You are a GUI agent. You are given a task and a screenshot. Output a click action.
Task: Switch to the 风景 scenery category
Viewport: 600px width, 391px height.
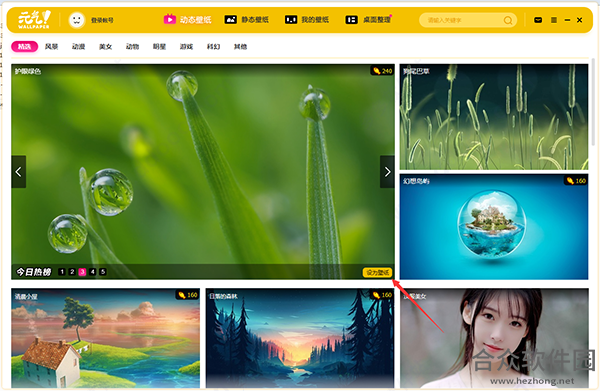51,46
